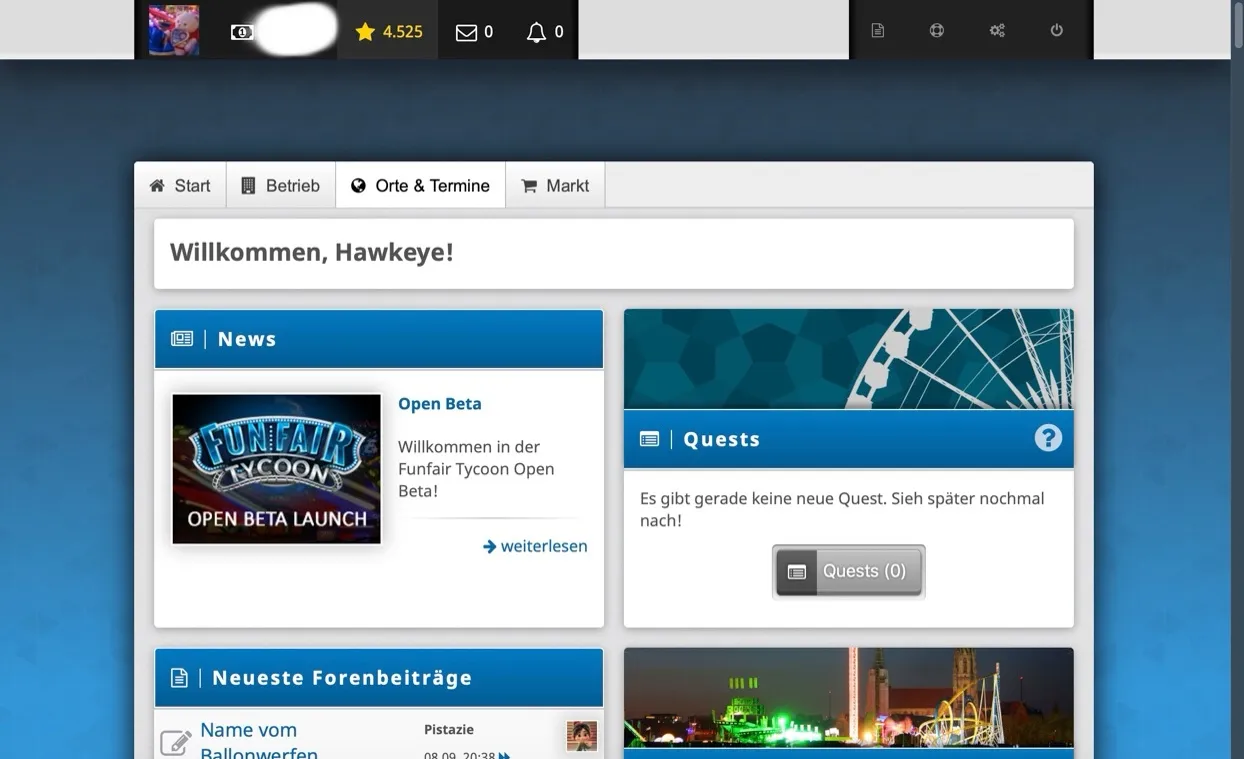
Task: Log out using the power icon
Action: pos(1056,30)
